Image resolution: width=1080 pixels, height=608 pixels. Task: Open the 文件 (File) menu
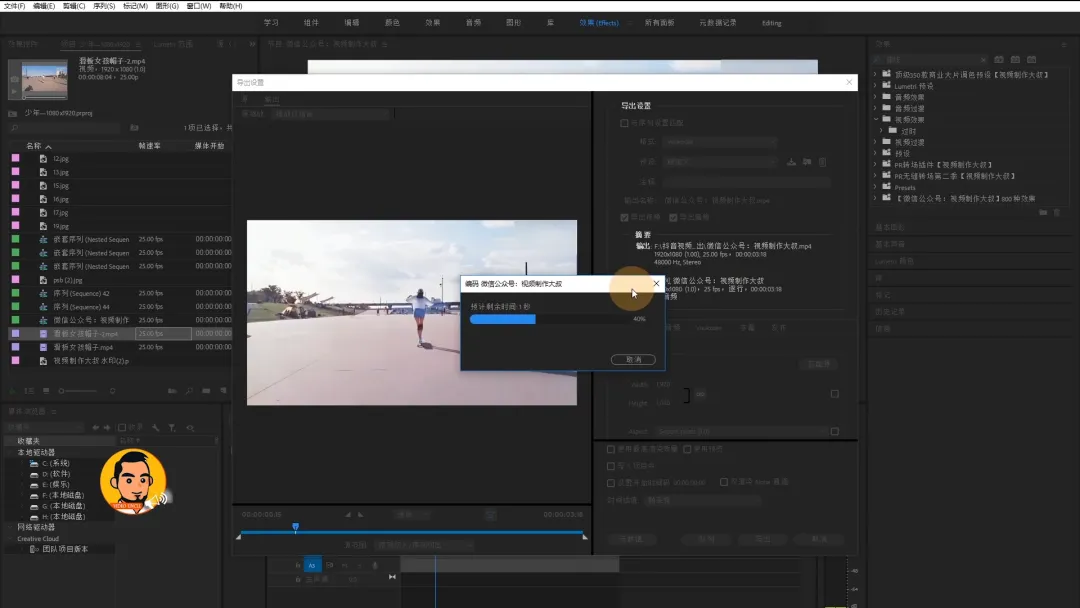[14, 6]
